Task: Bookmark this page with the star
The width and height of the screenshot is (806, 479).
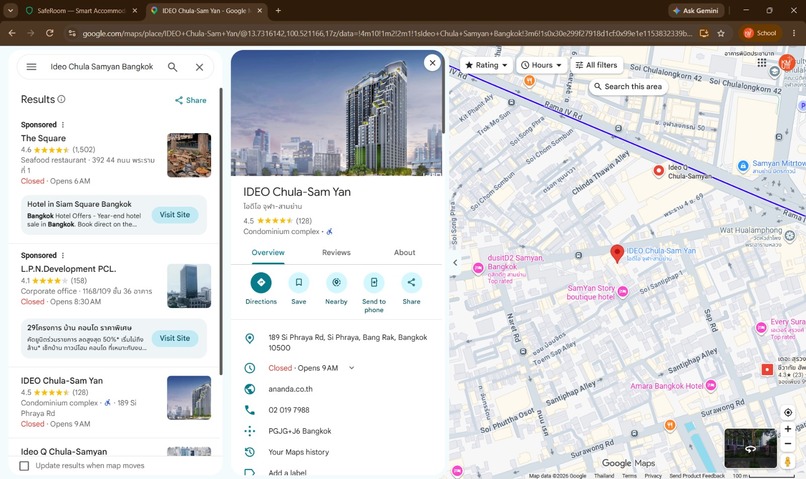Action: 721,33
